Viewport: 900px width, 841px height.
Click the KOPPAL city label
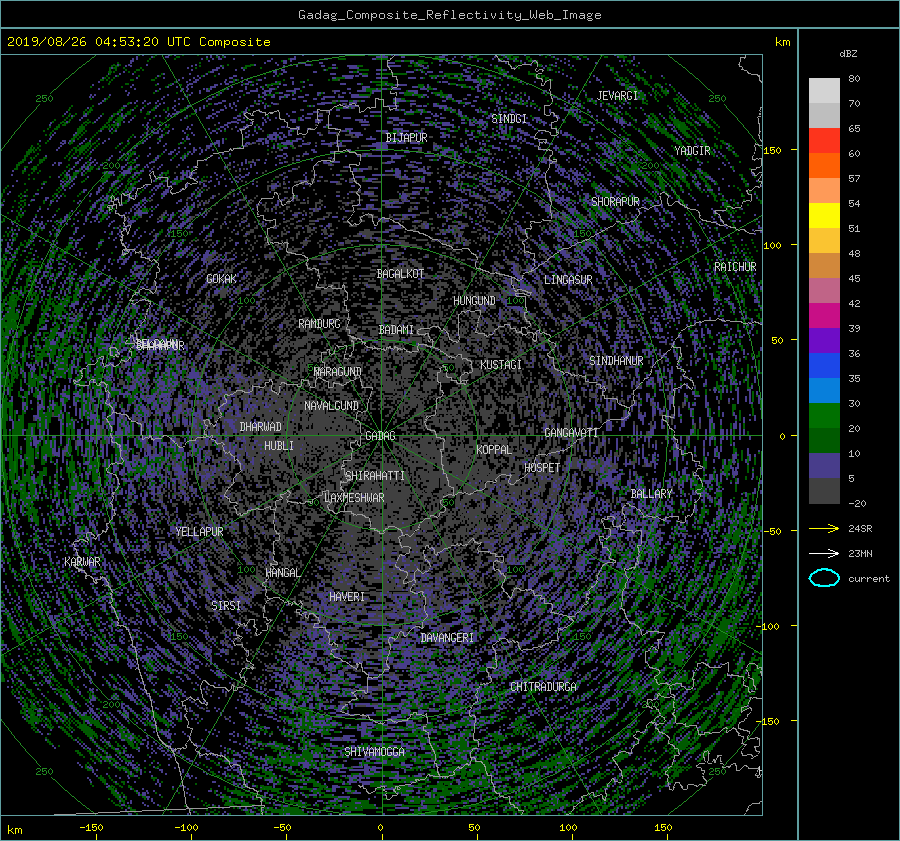494,450
